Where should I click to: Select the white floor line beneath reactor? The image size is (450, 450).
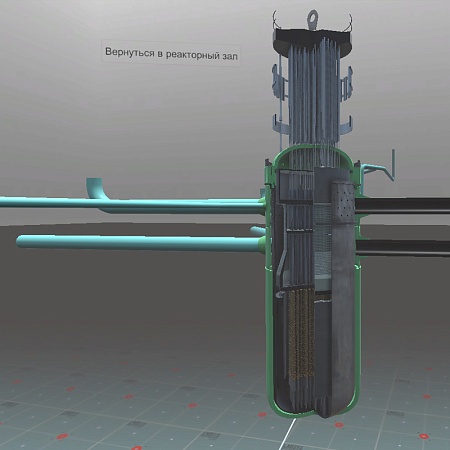(288, 434)
